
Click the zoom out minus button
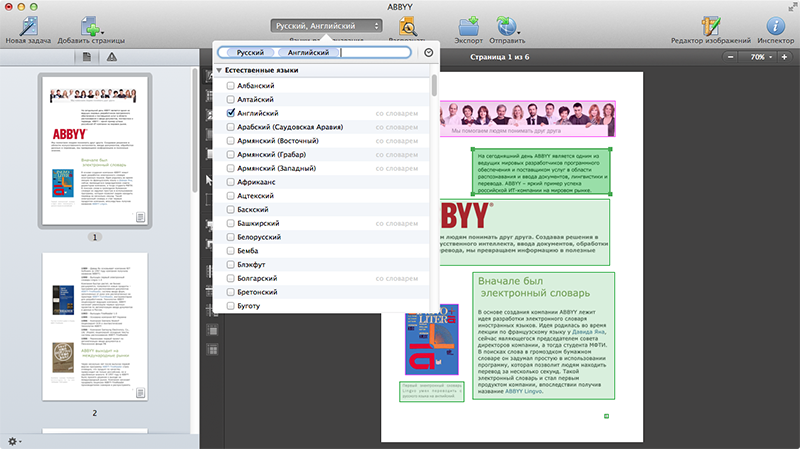point(728,58)
